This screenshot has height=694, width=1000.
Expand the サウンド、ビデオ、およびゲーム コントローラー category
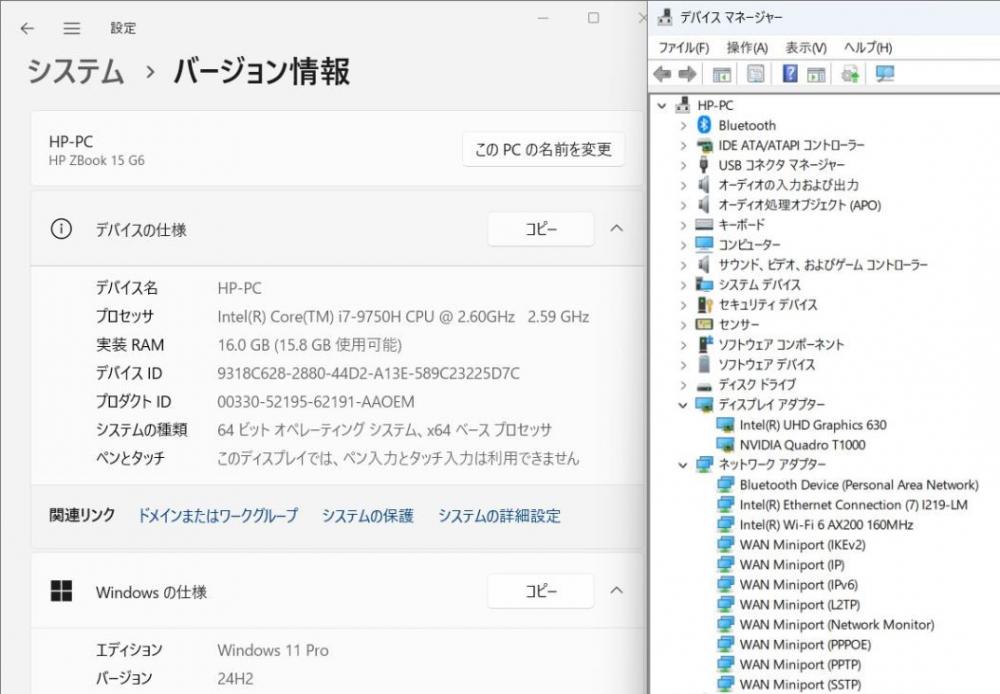(x=683, y=265)
